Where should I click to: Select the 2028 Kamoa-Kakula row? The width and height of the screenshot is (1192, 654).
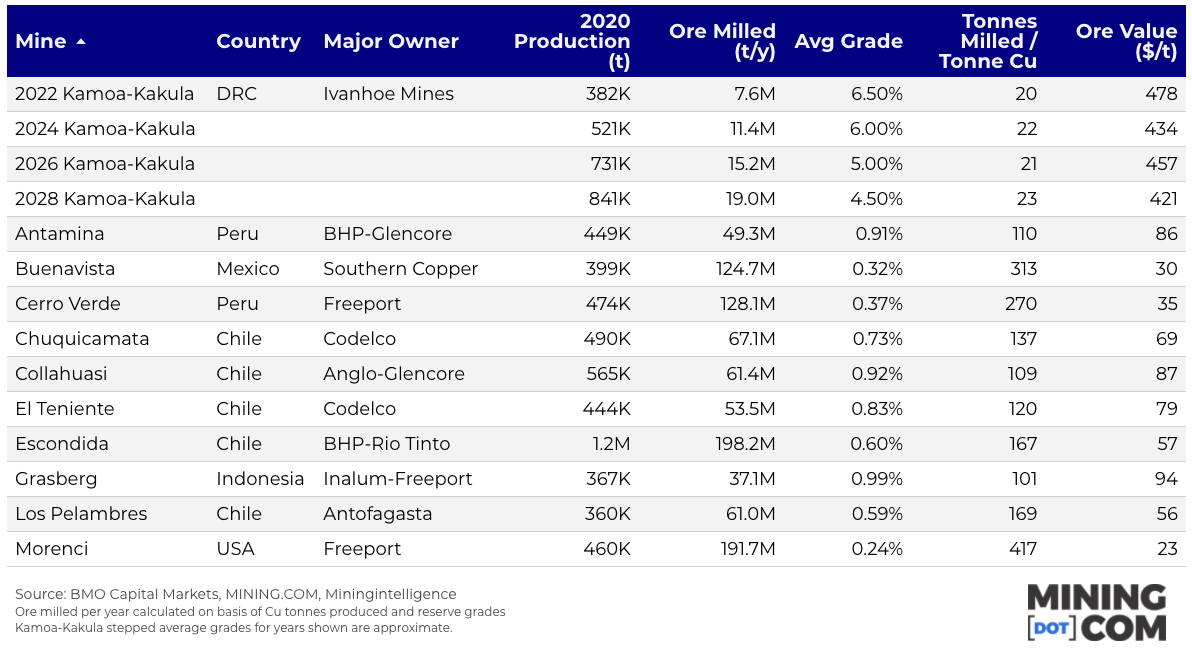tap(105, 199)
